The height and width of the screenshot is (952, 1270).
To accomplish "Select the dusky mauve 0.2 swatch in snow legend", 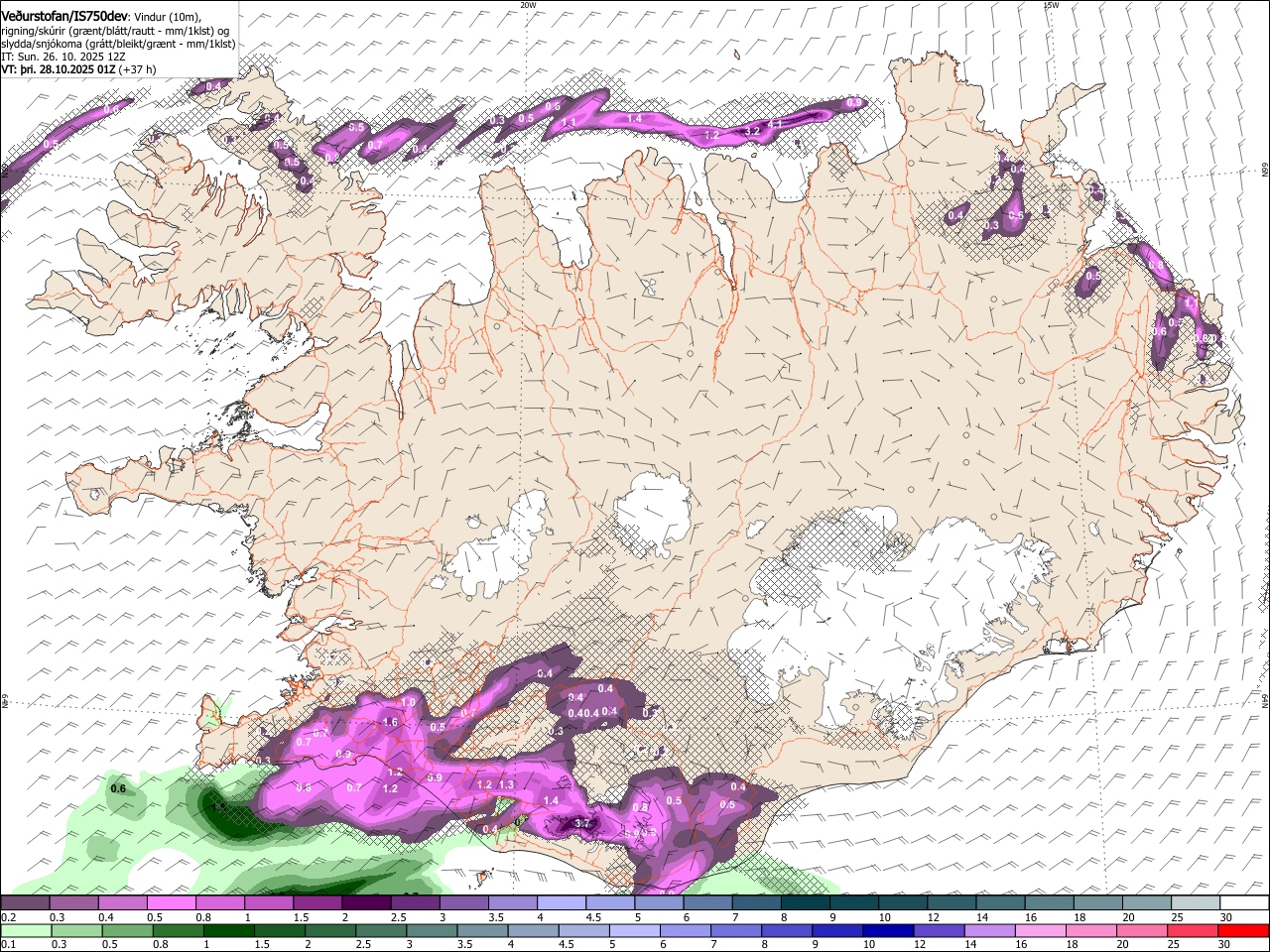I will 24,902.
